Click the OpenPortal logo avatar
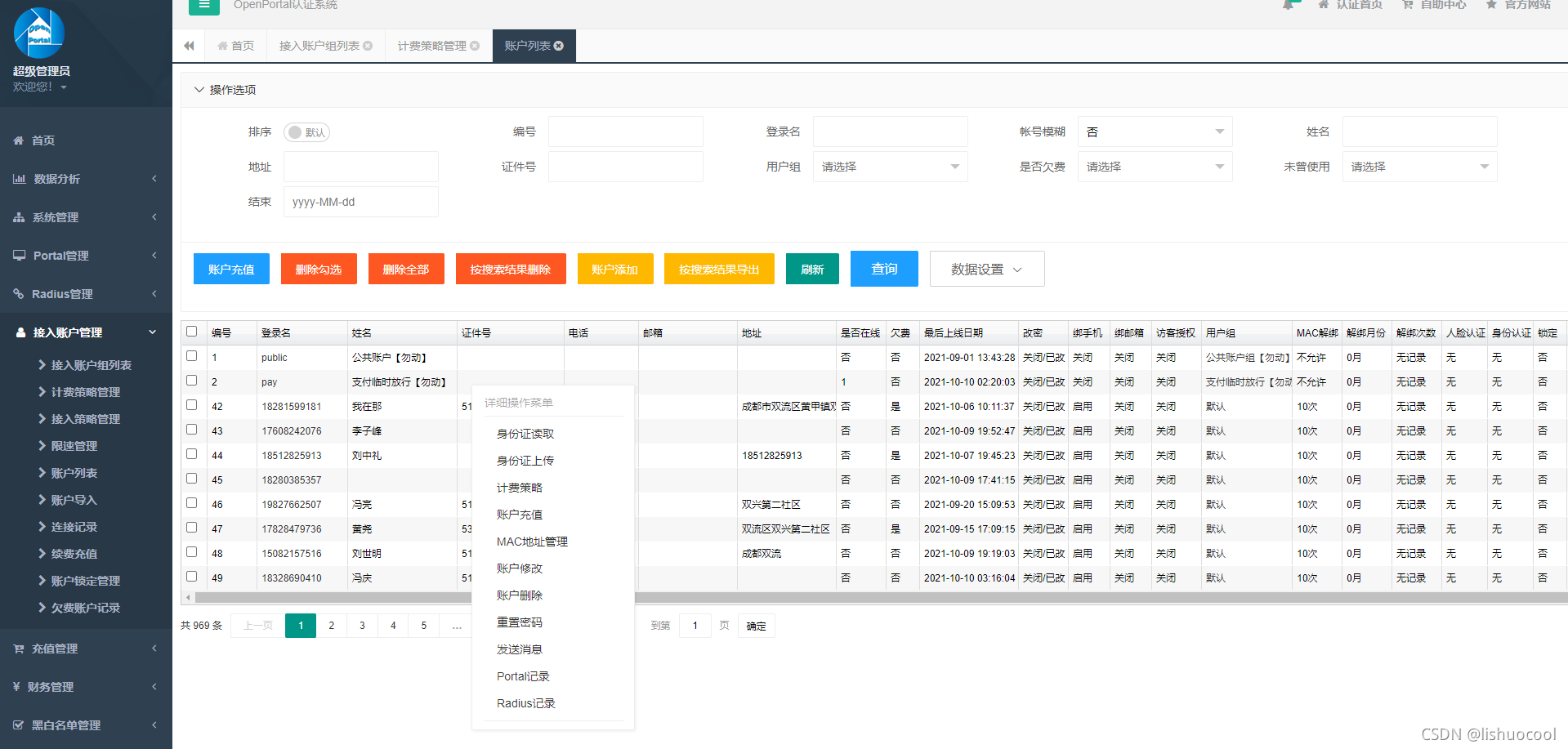 (x=38, y=33)
